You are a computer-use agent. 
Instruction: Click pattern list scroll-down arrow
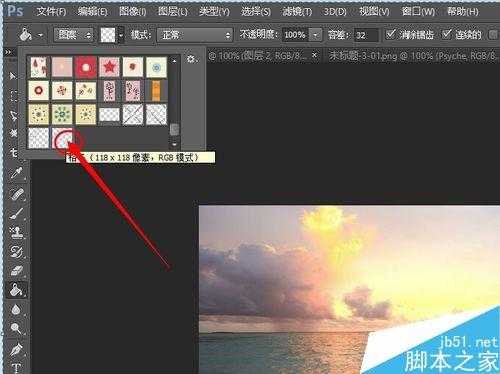tap(174, 145)
